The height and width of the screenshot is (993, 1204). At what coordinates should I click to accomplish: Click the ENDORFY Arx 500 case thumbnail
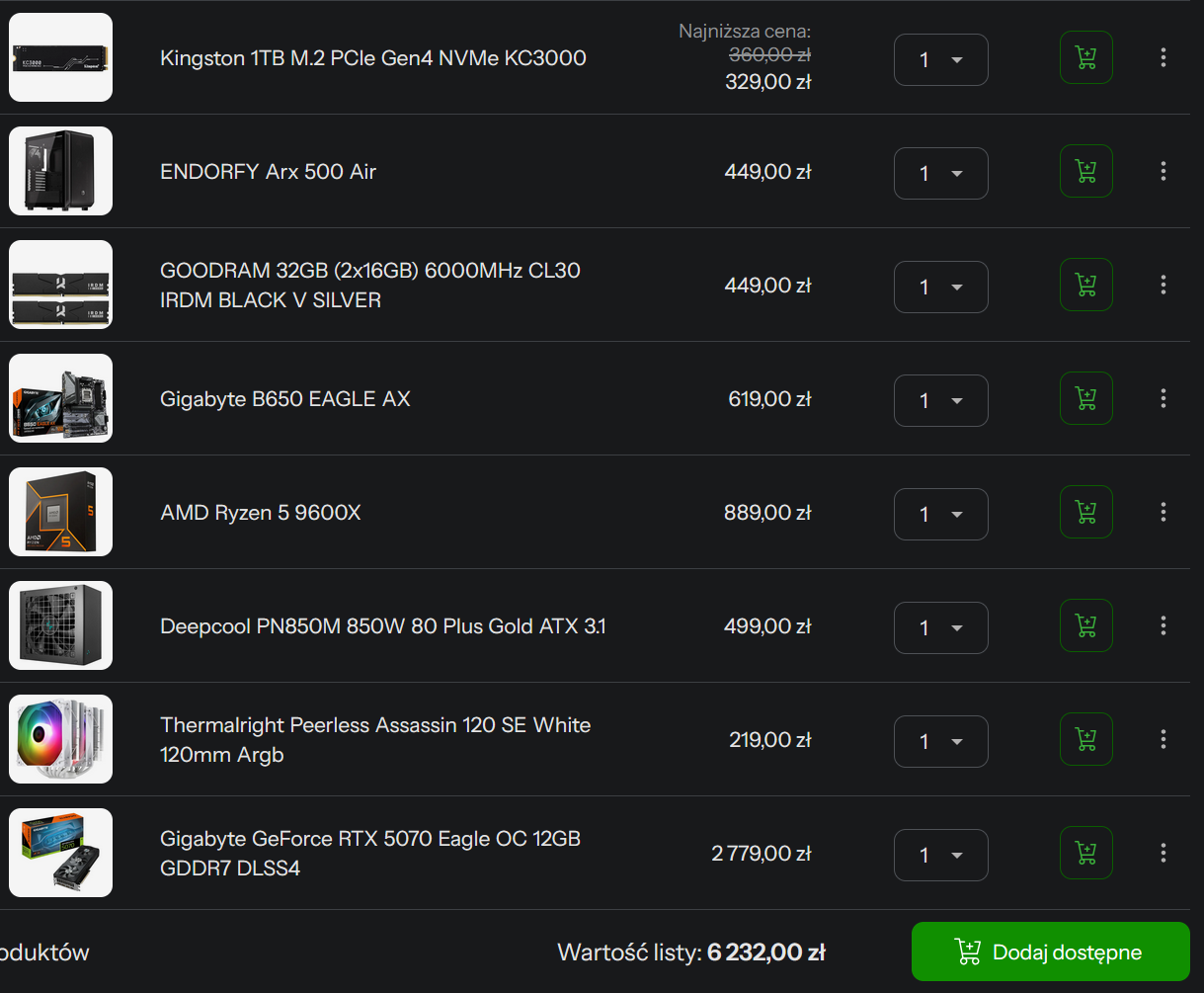click(x=60, y=171)
